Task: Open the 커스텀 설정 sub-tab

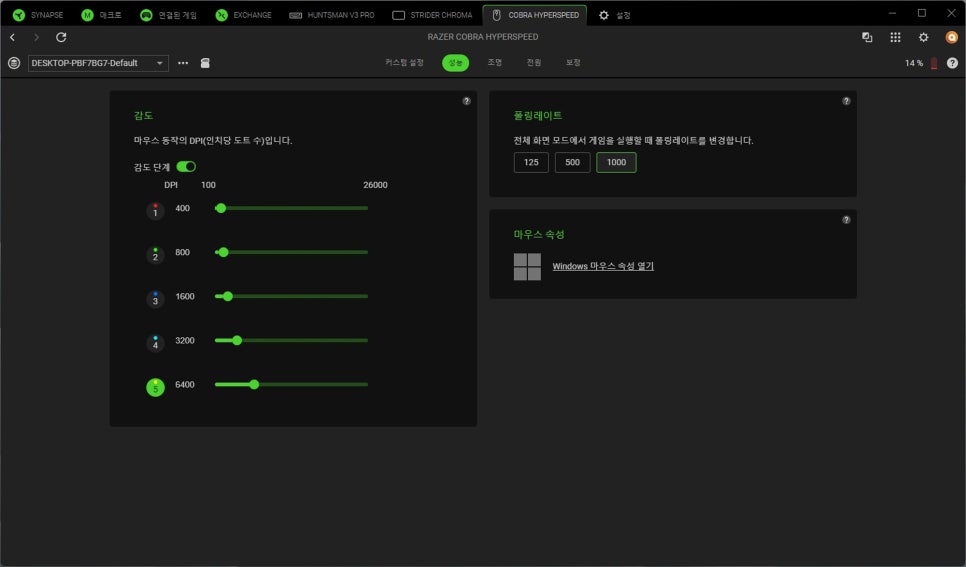Action: coord(404,63)
